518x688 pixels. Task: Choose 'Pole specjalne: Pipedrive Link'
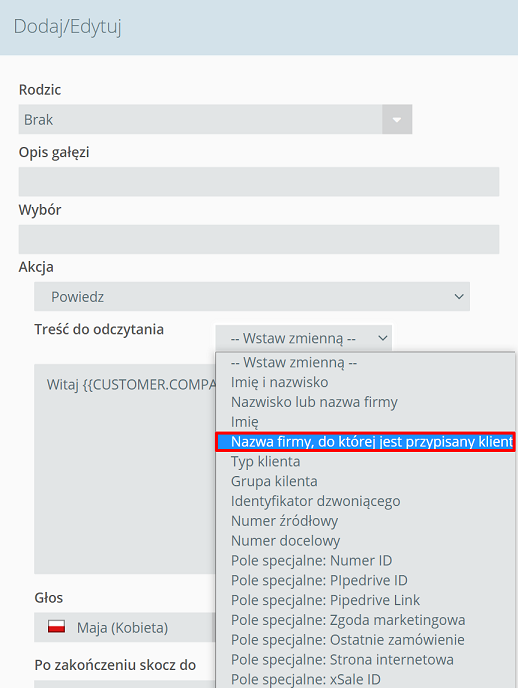pyautogui.click(x=366, y=600)
